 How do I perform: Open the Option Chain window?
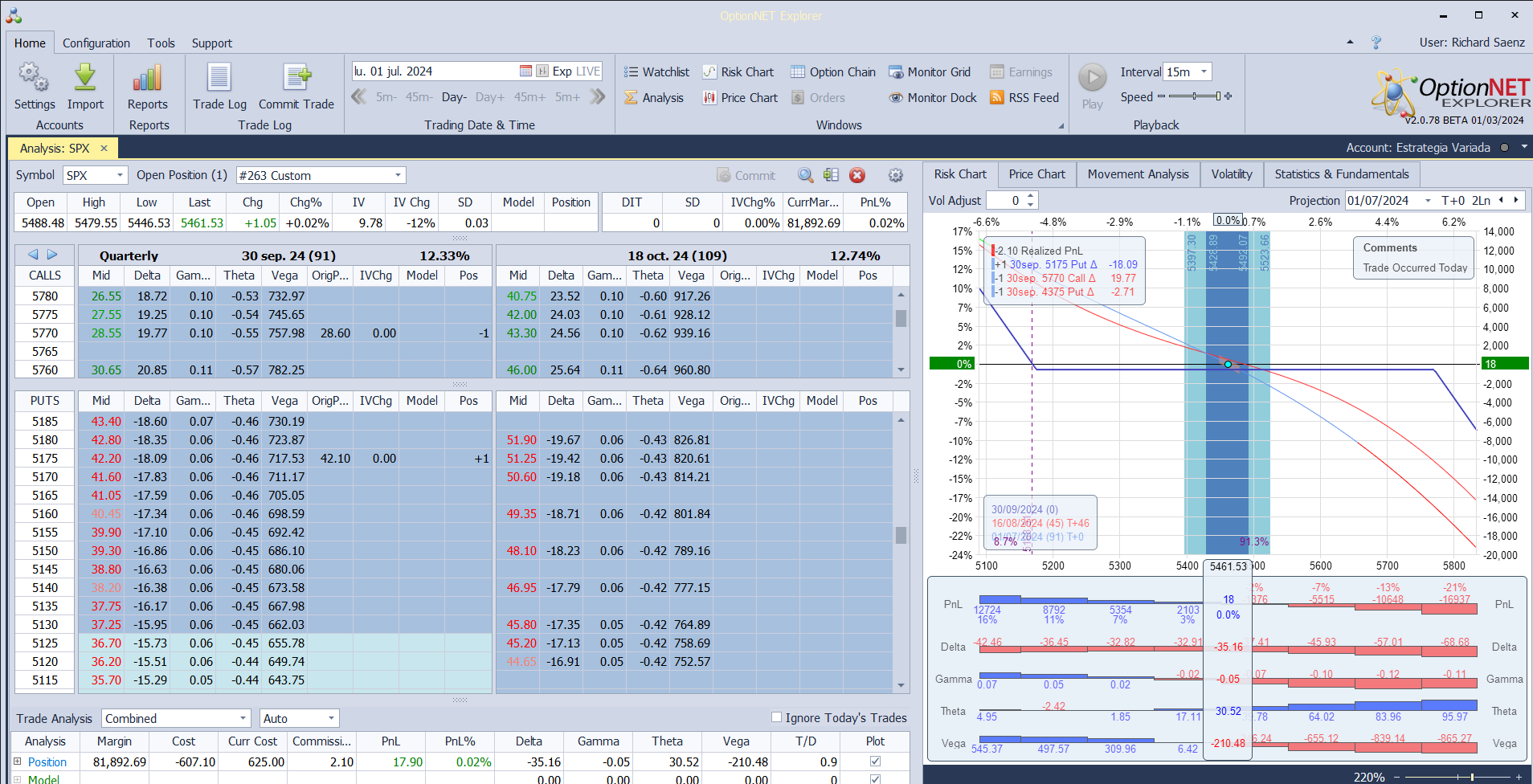(x=833, y=72)
